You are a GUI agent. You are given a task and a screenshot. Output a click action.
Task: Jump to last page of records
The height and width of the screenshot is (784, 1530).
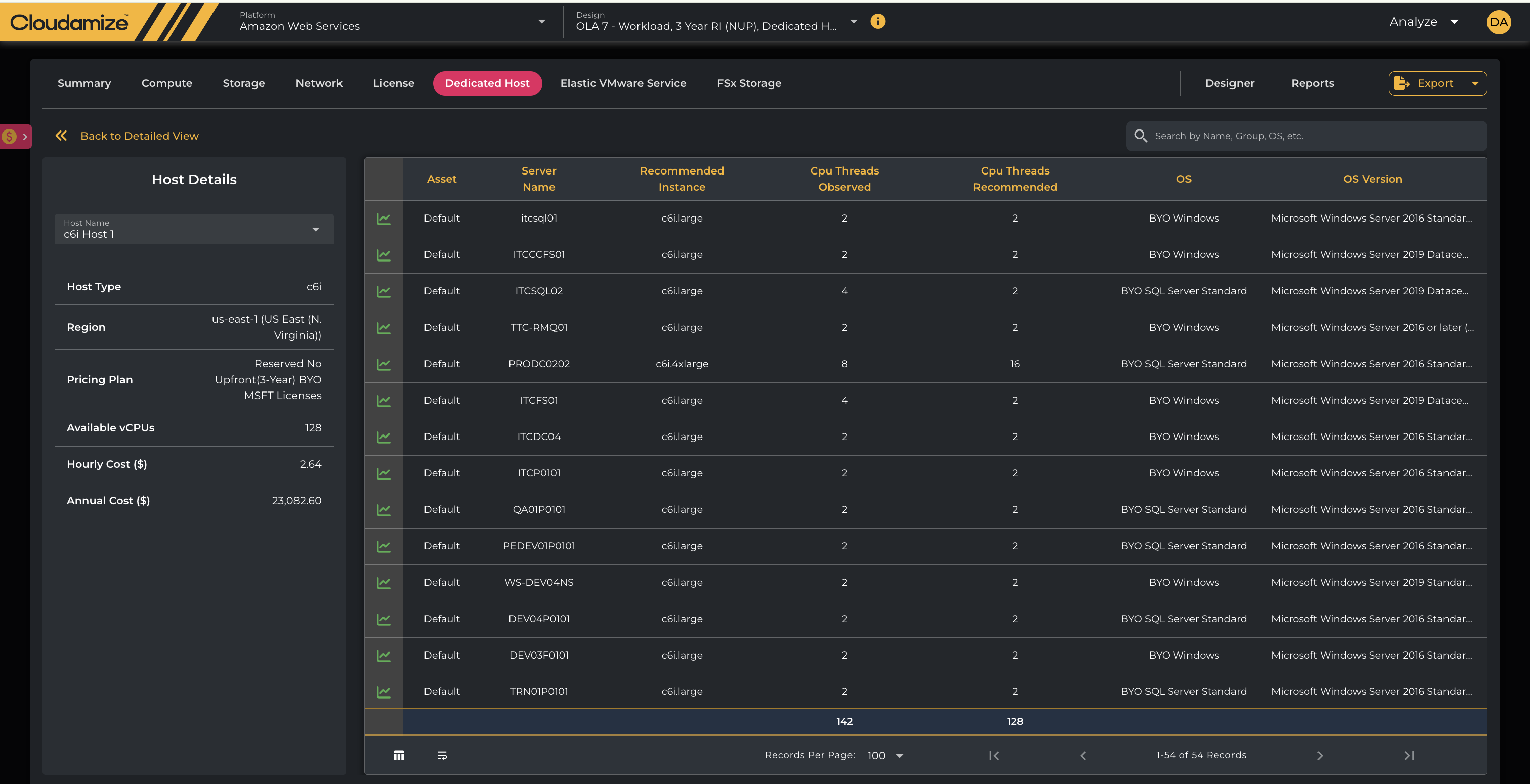click(1409, 756)
